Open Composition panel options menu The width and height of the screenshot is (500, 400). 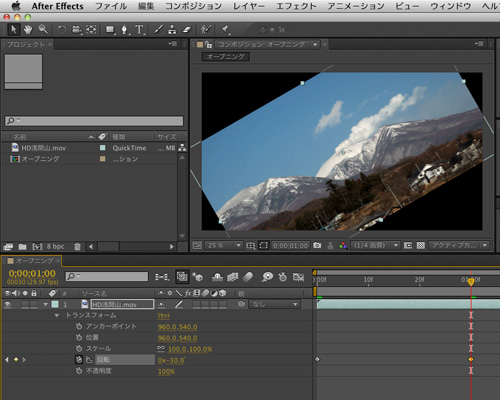click(479, 44)
